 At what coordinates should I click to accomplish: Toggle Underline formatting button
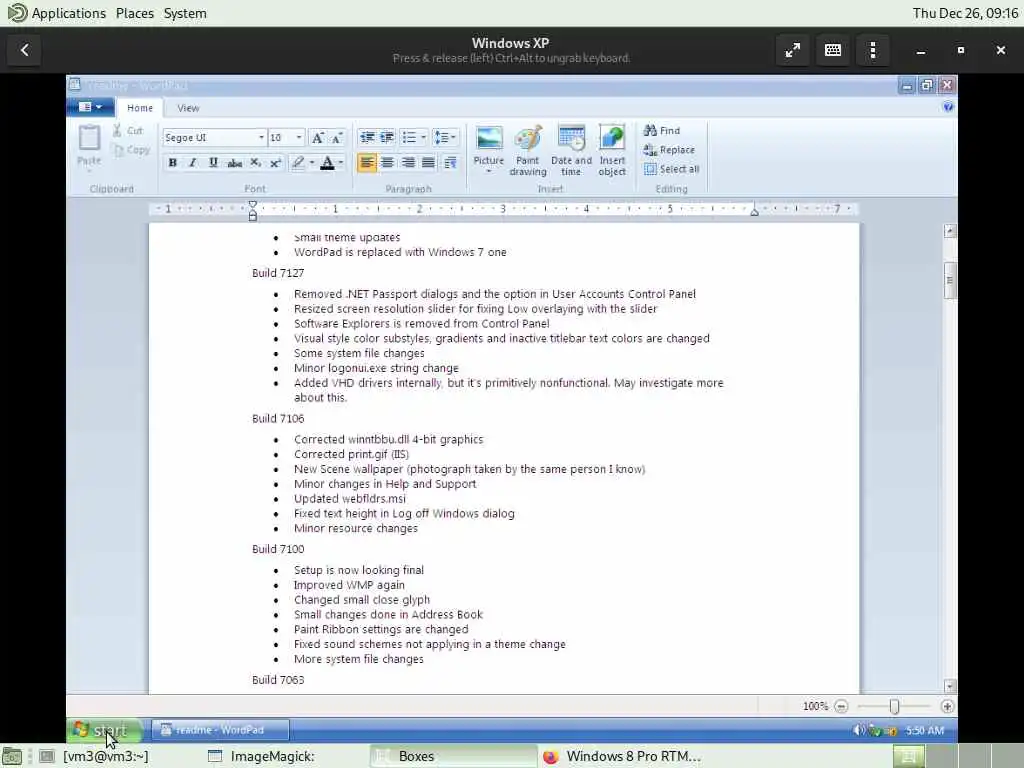pos(213,163)
